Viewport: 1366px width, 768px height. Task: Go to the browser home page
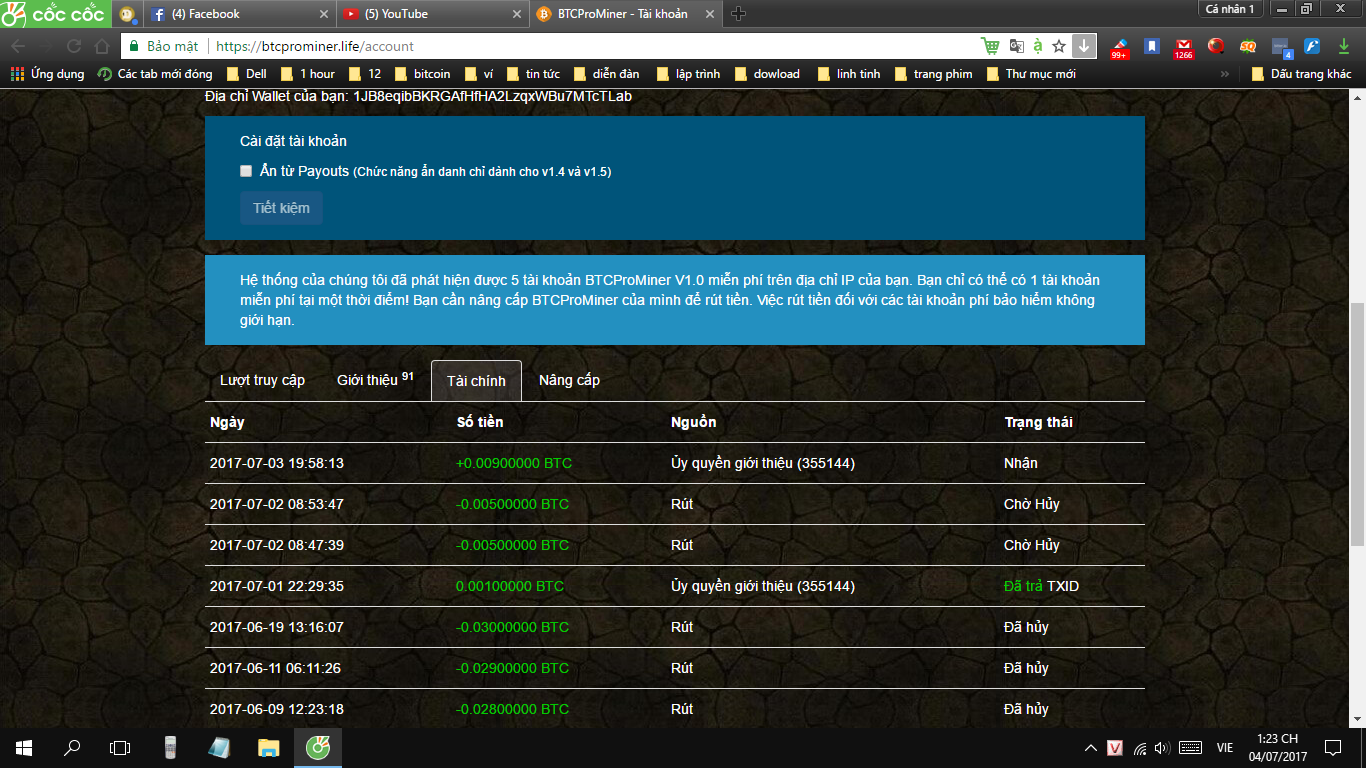point(101,46)
